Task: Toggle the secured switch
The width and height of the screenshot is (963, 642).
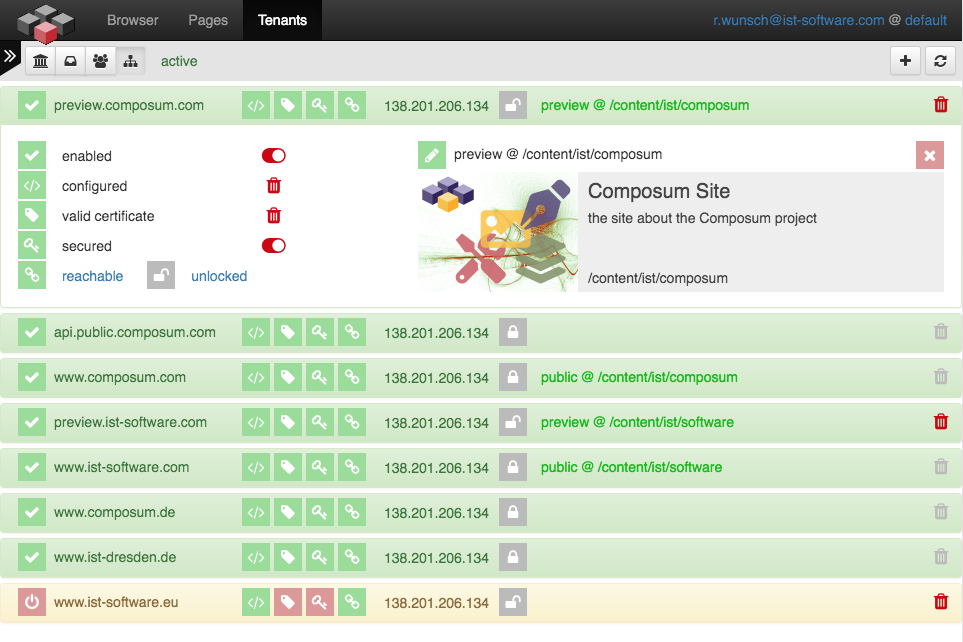Action: click(273, 246)
